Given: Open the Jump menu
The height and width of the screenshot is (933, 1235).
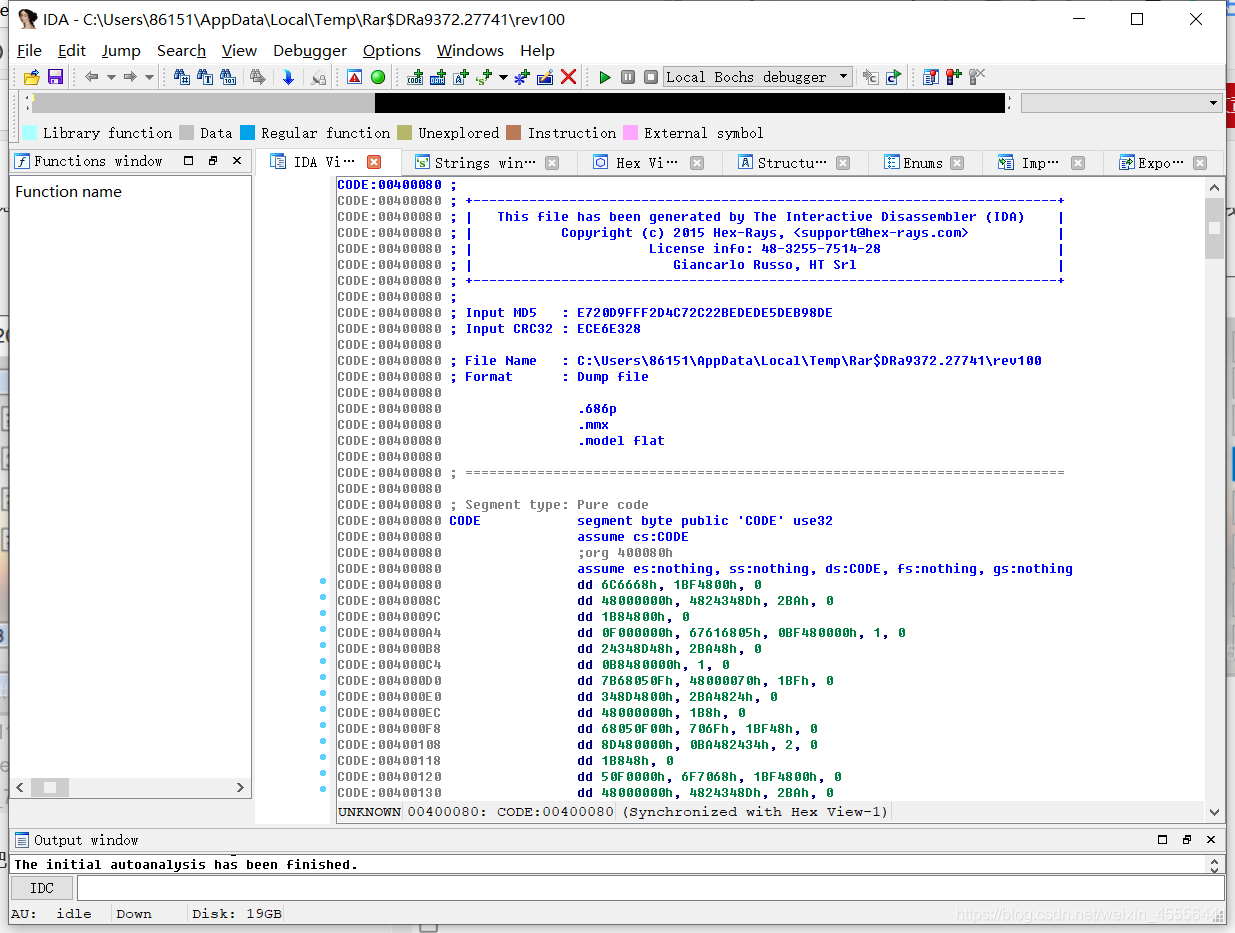Looking at the screenshot, I should pos(121,50).
